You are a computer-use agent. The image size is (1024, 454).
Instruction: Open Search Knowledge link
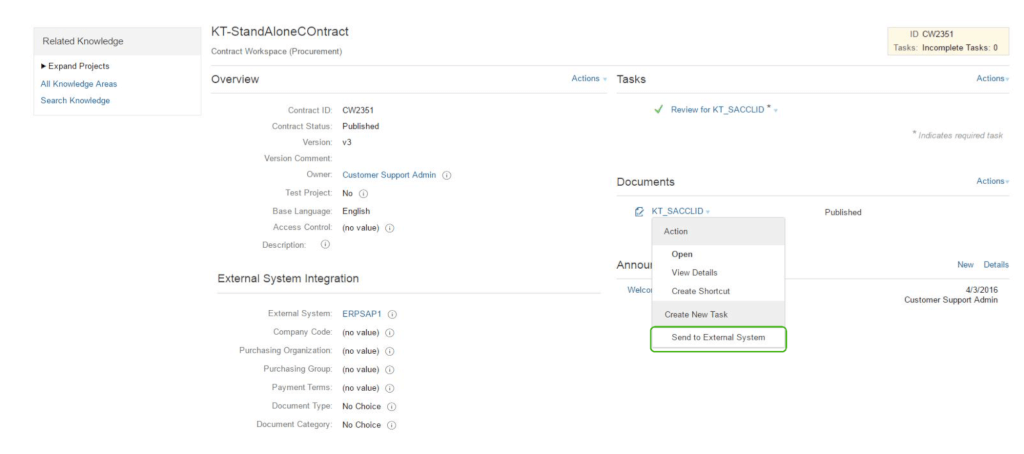tap(75, 101)
